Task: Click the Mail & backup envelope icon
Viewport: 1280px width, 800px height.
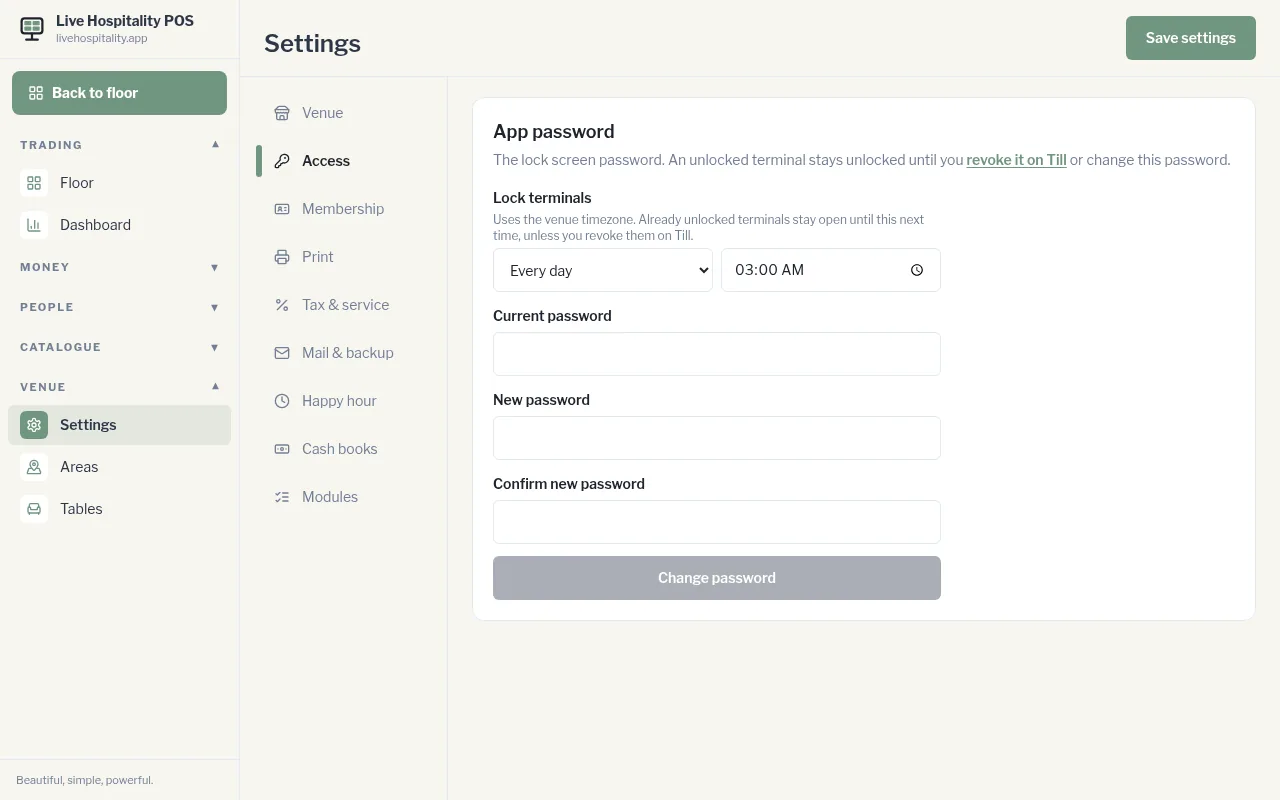Action: point(282,353)
